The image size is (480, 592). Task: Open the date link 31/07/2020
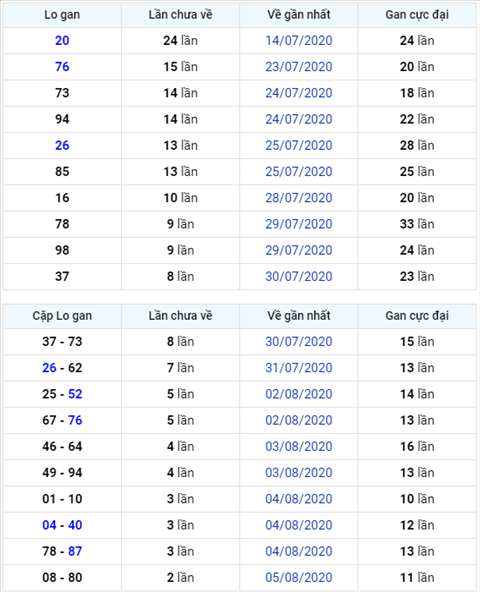click(298, 368)
